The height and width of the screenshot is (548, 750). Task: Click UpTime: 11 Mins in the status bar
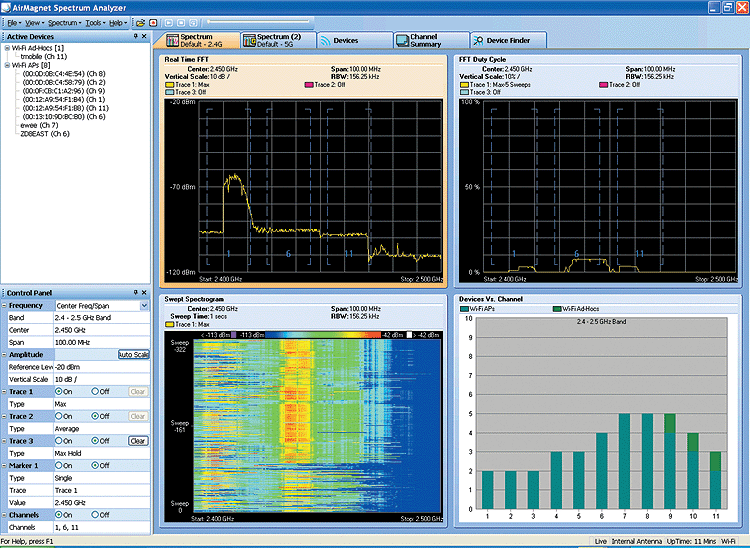pyautogui.click(x=691, y=541)
